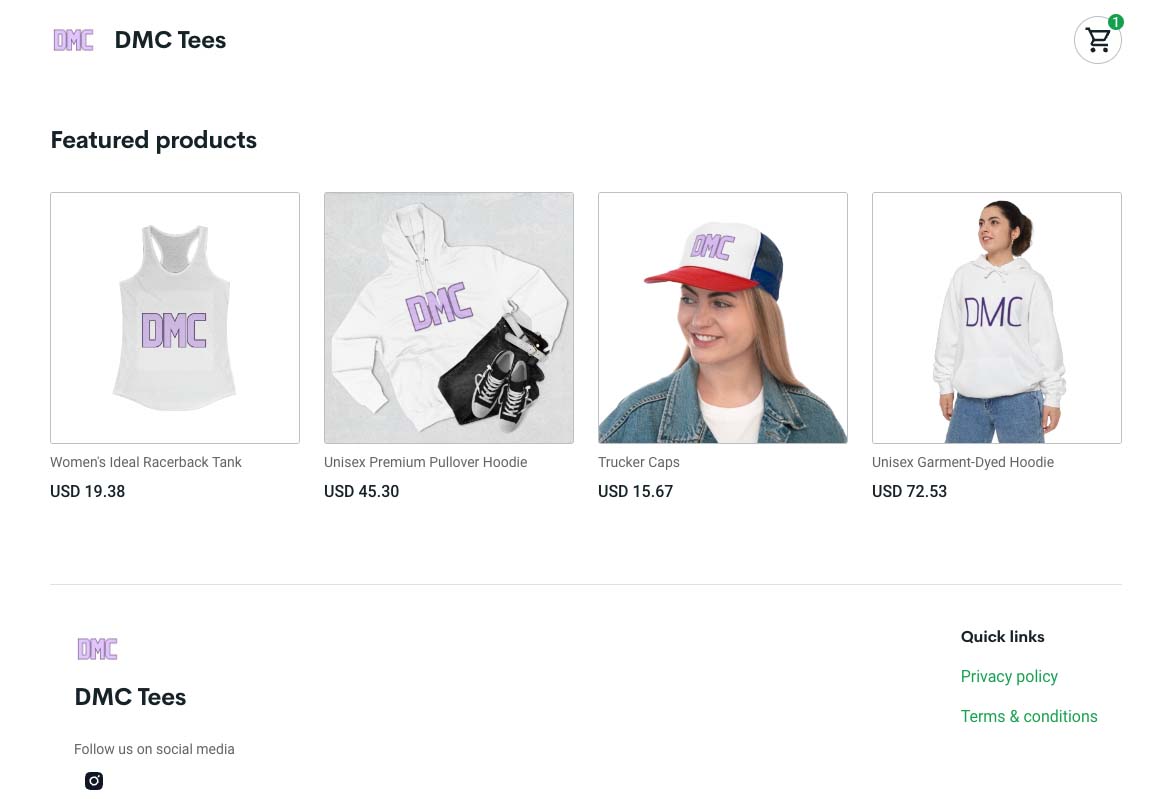1164x799 pixels.
Task: Open the Instagram social media icon
Action: tap(94, 781)
